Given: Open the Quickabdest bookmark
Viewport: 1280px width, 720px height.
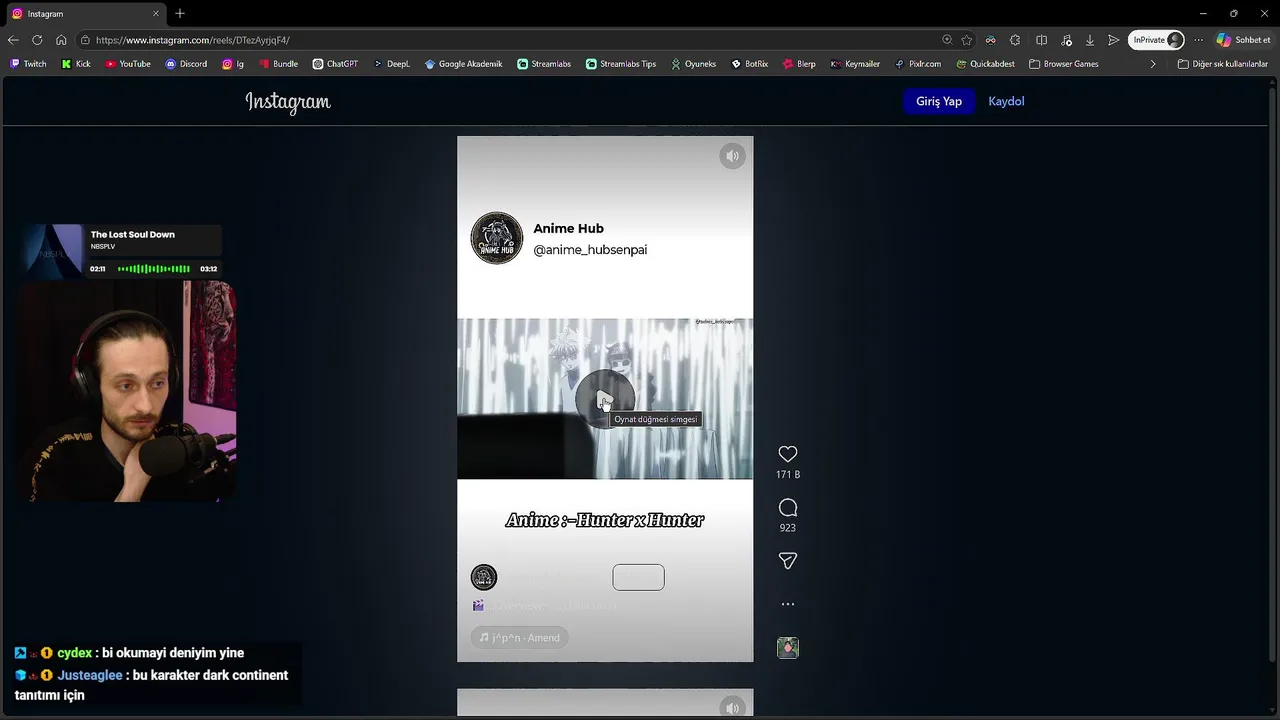Looking at the screenshot, I should tap(985, 64).
